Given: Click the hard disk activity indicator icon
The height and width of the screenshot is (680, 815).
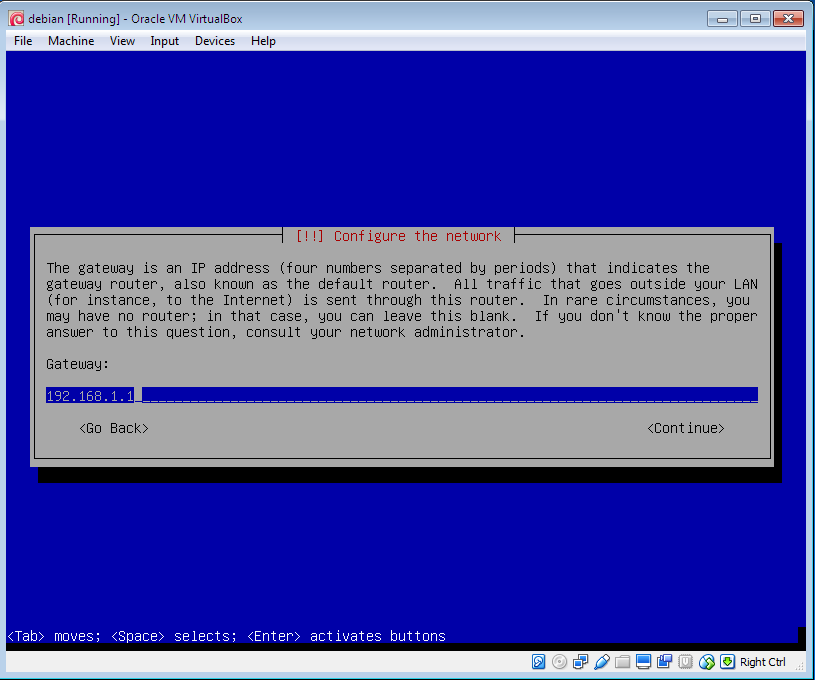Looking at the screenshot, I should click(x=538, y=661).
